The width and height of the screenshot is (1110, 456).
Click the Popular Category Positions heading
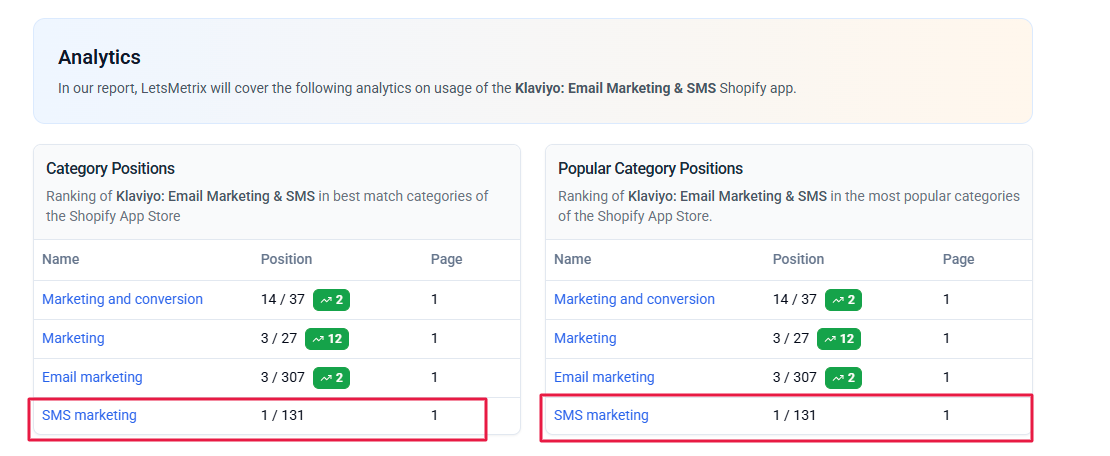point(650,168)
